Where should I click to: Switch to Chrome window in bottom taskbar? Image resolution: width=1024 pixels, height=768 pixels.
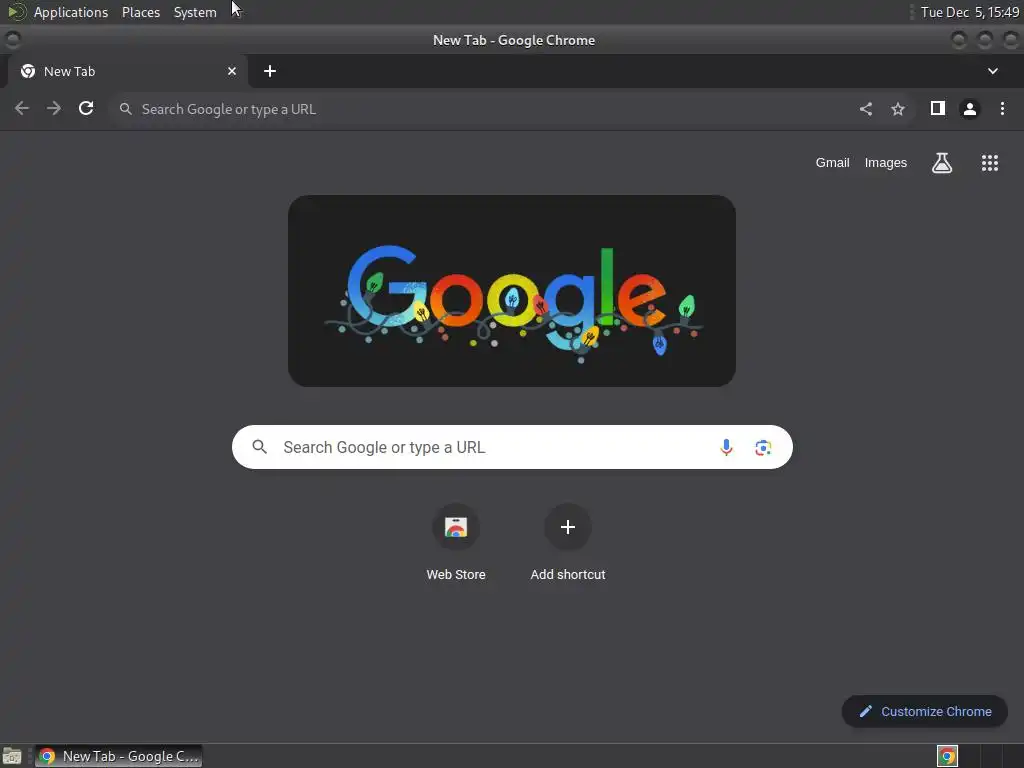point(118,756)
